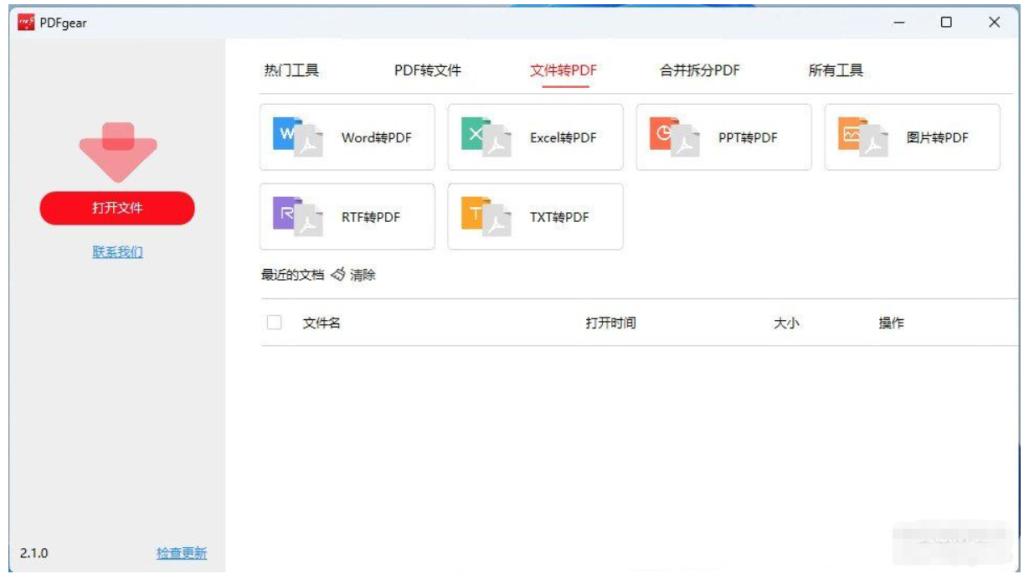
Task: Click the 最近的文档 heading
Action: [x=293, y=275]
